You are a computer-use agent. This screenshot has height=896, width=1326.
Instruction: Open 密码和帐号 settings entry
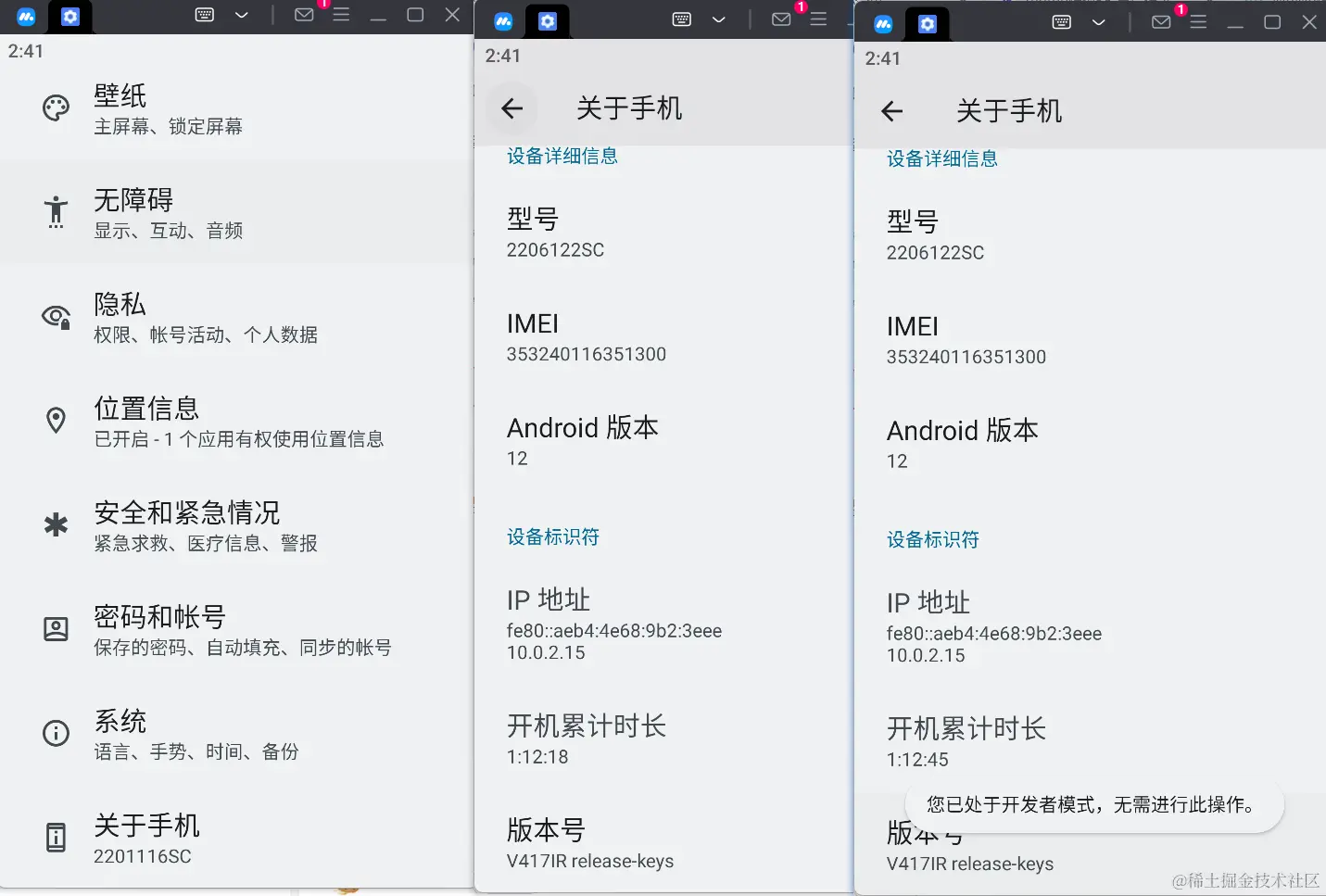236,629
